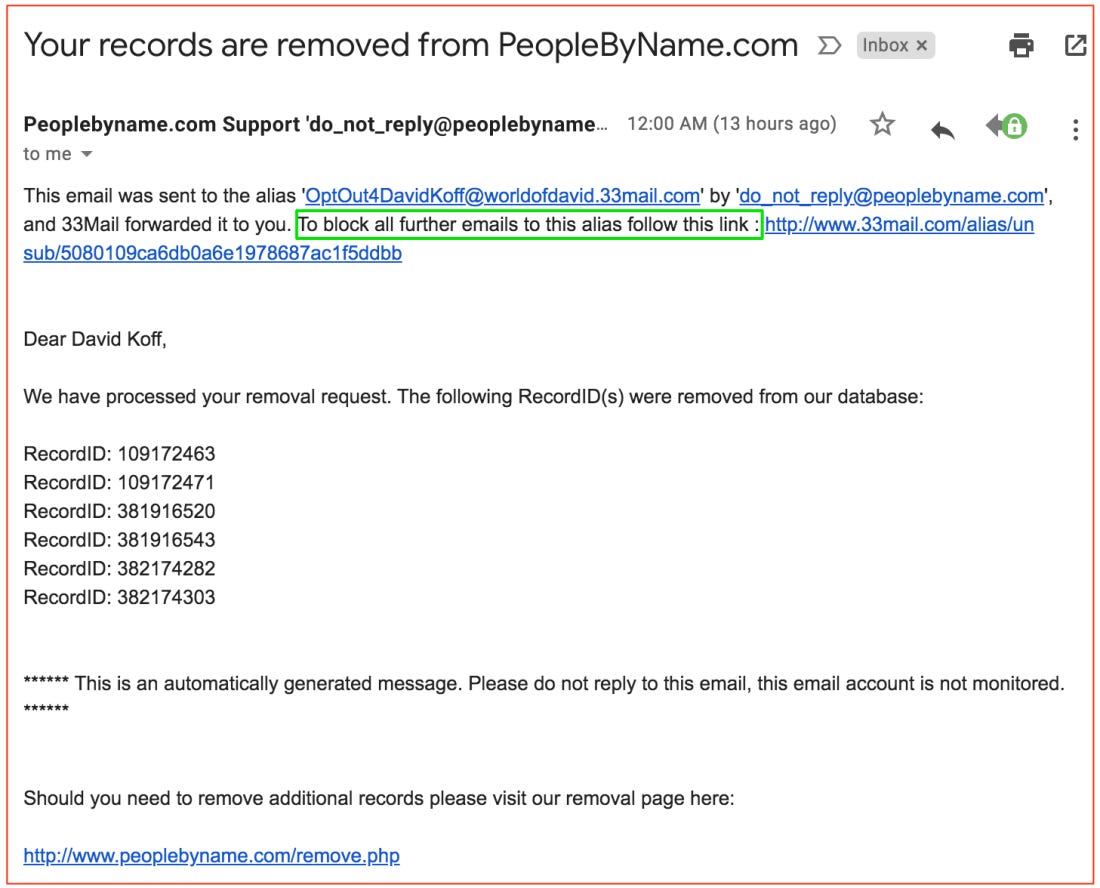1100x888 pixels.
Task: Reply using the single arrow icon
Action: pos(943,129)
